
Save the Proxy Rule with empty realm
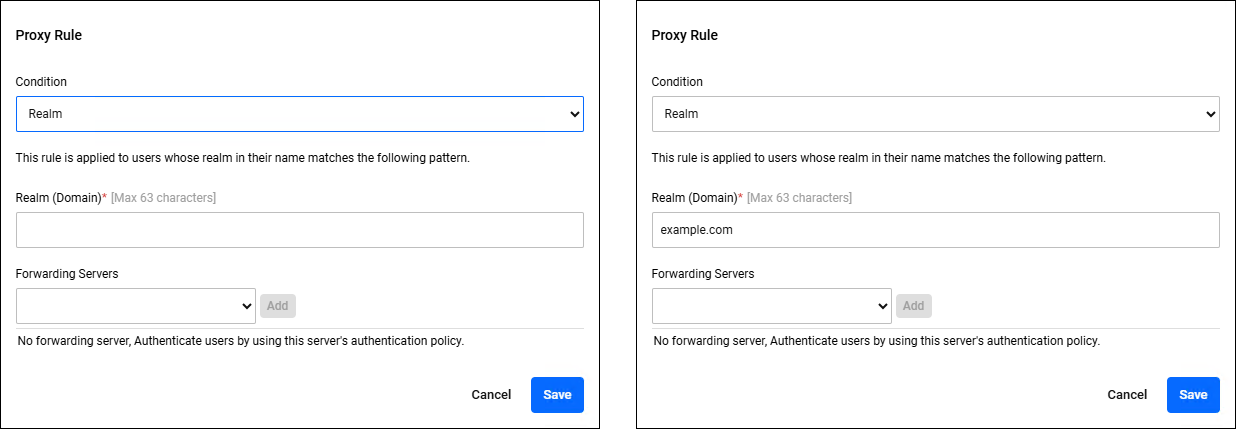[x=557, y=395]
